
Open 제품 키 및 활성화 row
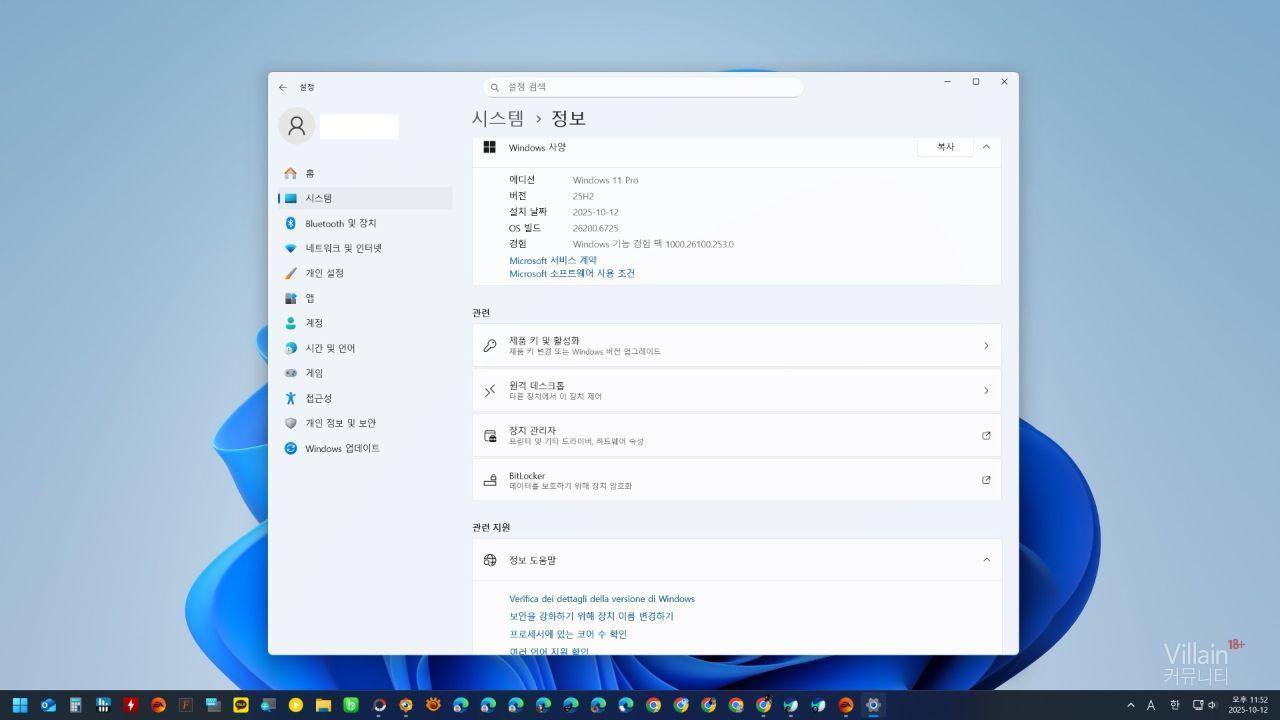736,346
